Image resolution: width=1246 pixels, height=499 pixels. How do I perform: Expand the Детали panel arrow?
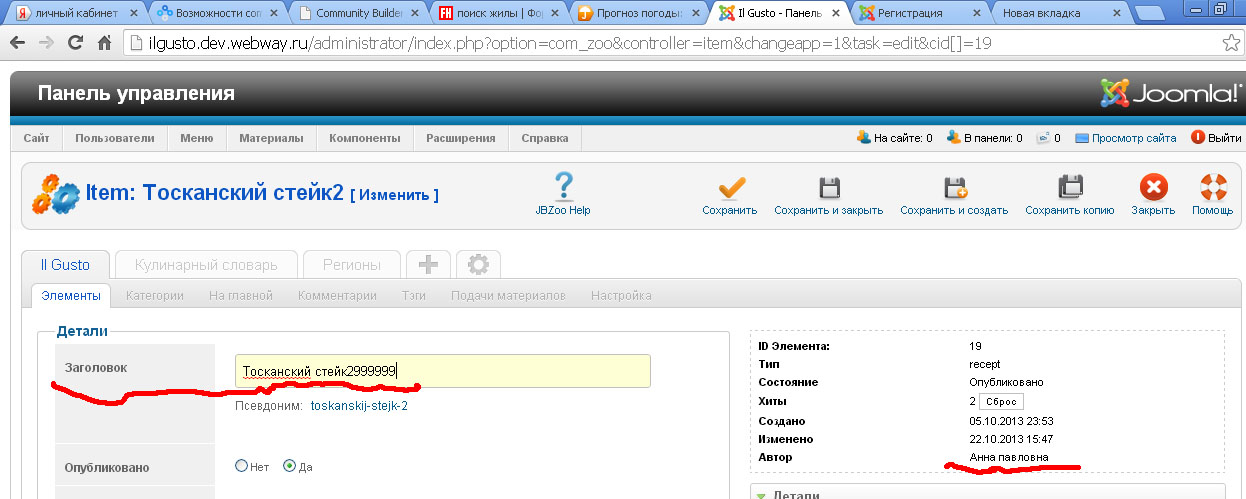[x=761, y=494]
